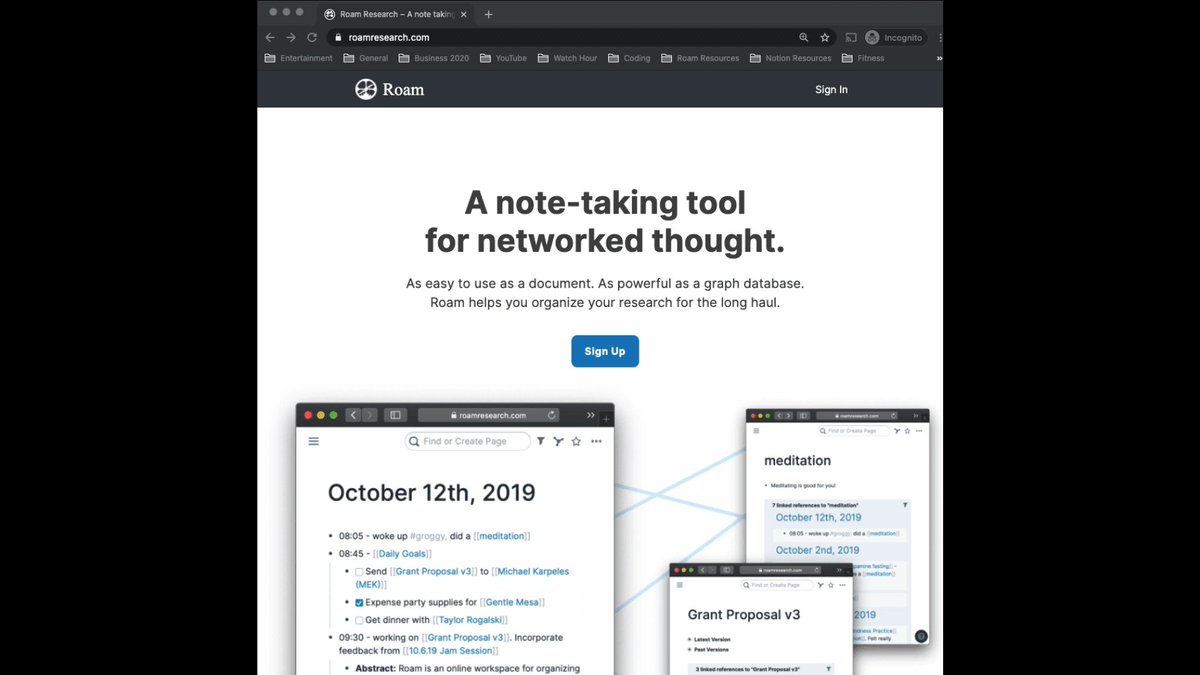View site info via the address bar lock icon
This screenshot has width=1200, height=675.
click(x=338, y=37)
